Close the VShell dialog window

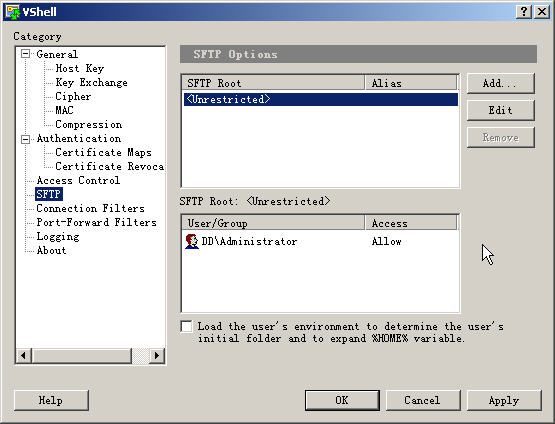[542, 12]
